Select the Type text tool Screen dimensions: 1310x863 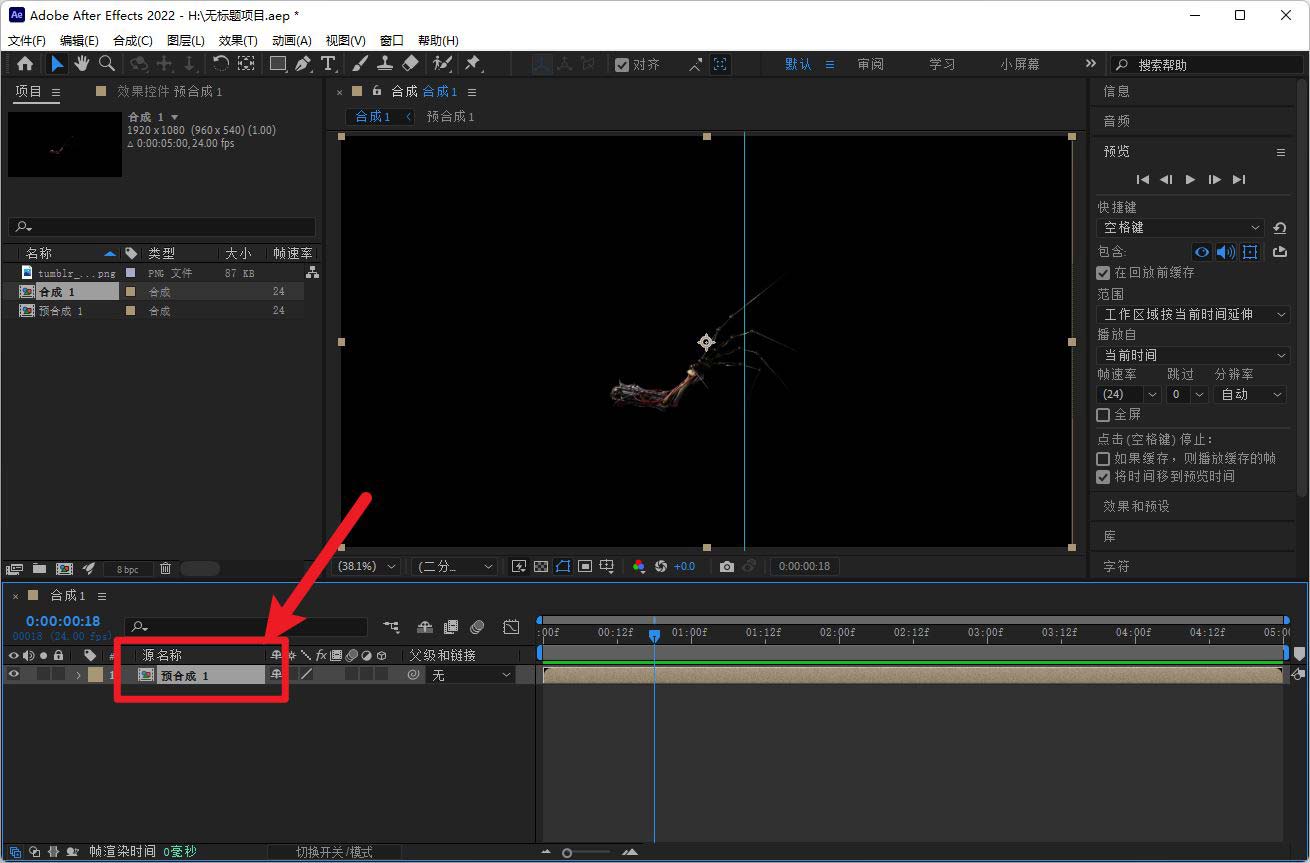pos(328,64)
